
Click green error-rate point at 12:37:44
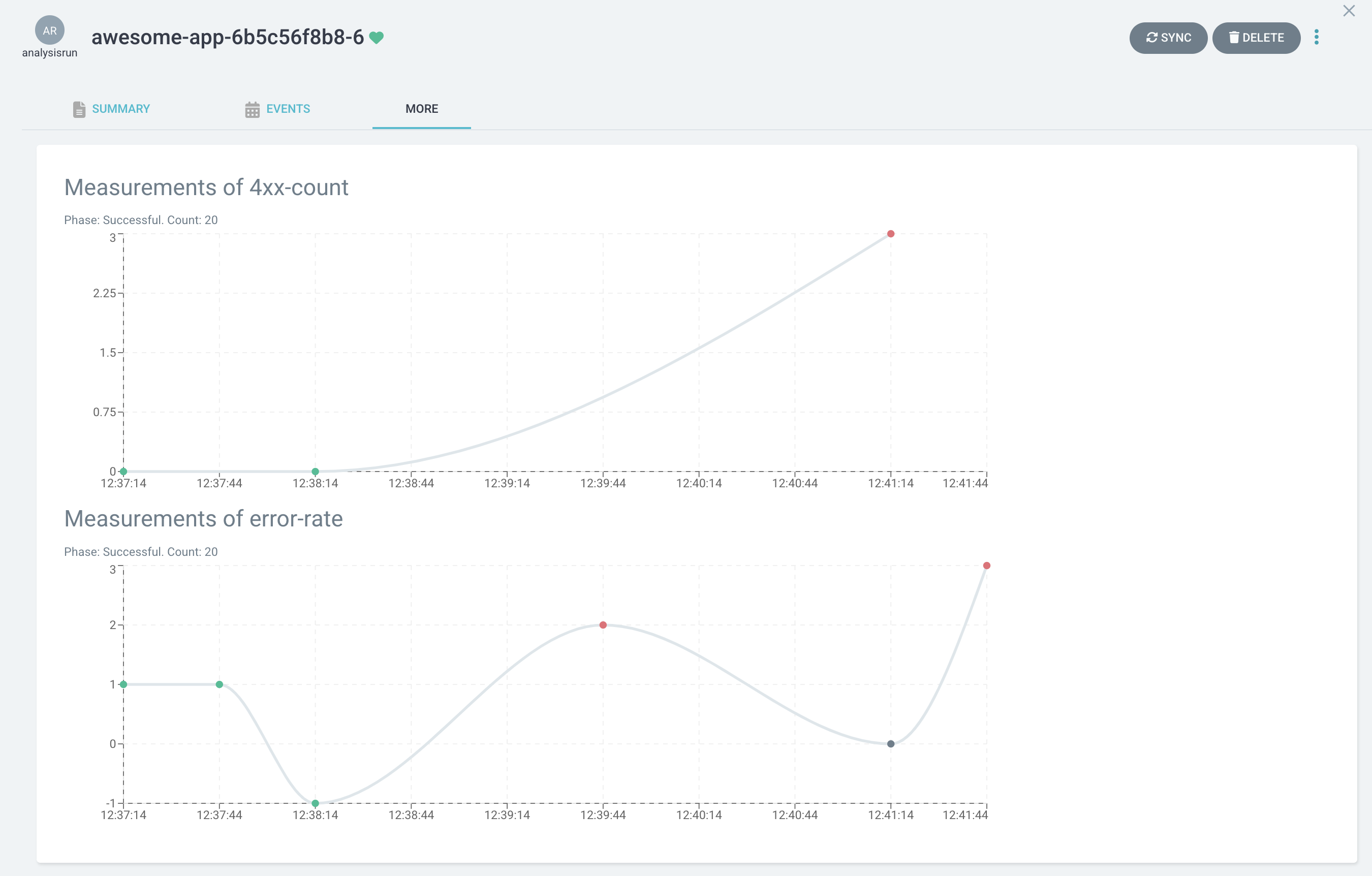(220, 684)
